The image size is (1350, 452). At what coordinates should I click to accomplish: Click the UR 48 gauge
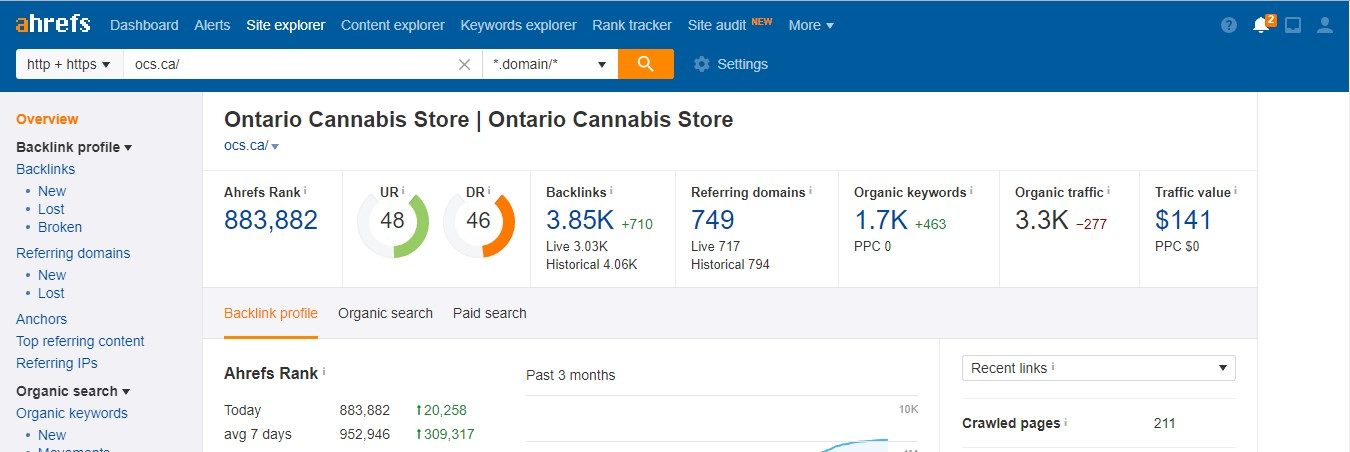[392, 221]
